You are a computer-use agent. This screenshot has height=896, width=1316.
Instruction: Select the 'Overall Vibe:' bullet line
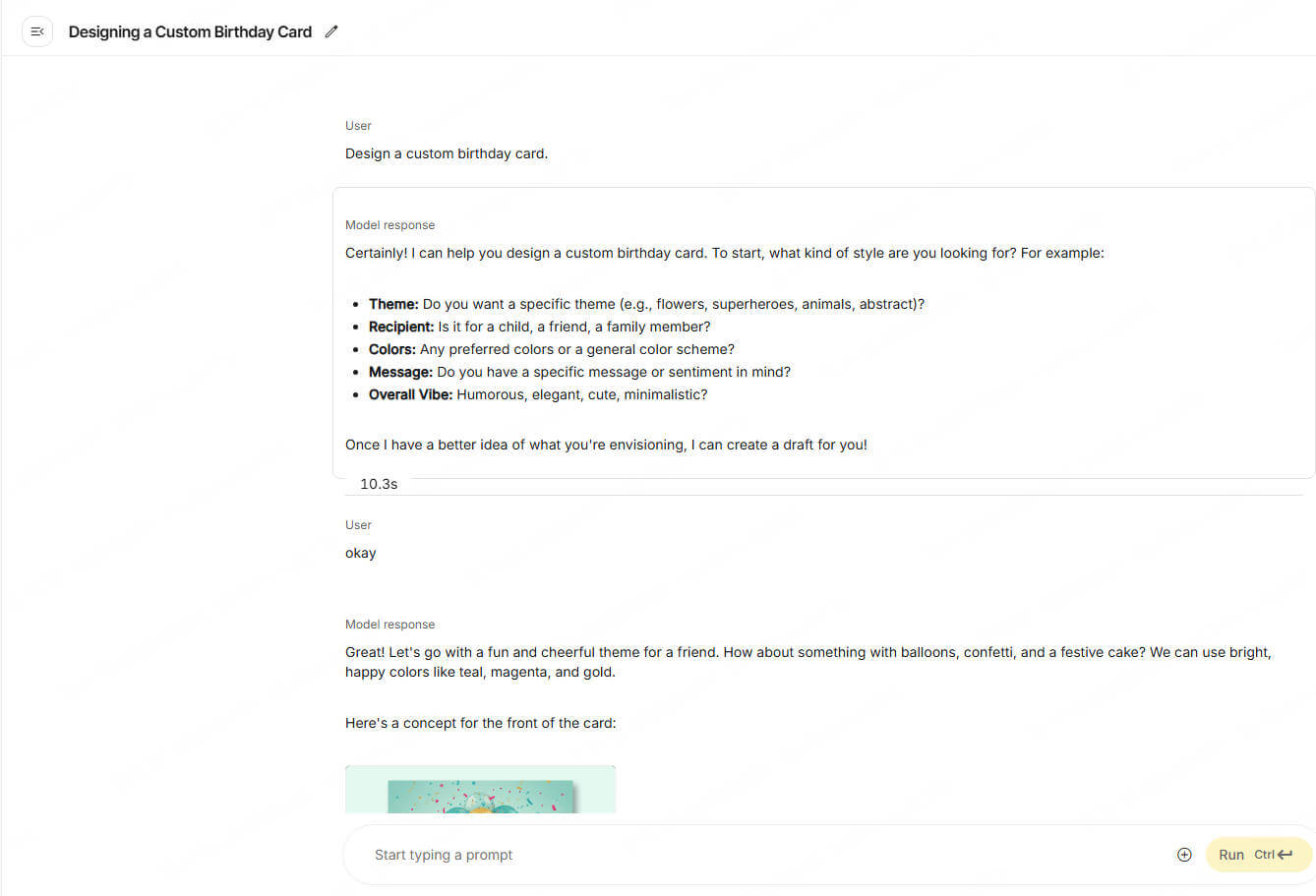[538, 394]
